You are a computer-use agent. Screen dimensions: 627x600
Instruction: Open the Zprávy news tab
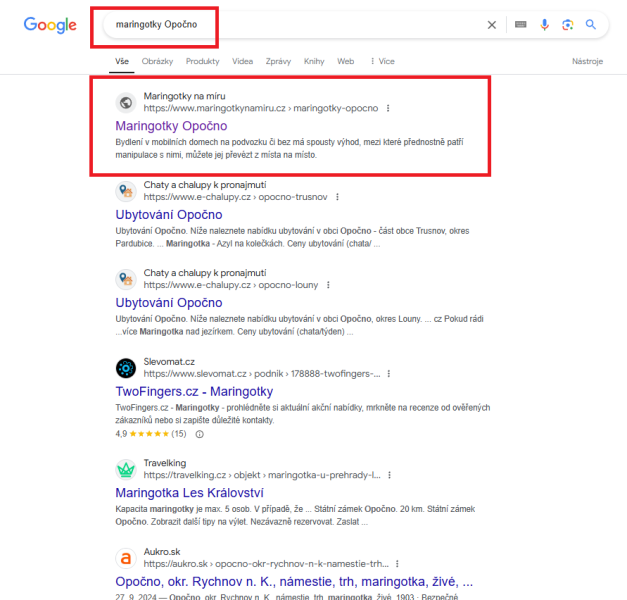click(x=278, y=61)
